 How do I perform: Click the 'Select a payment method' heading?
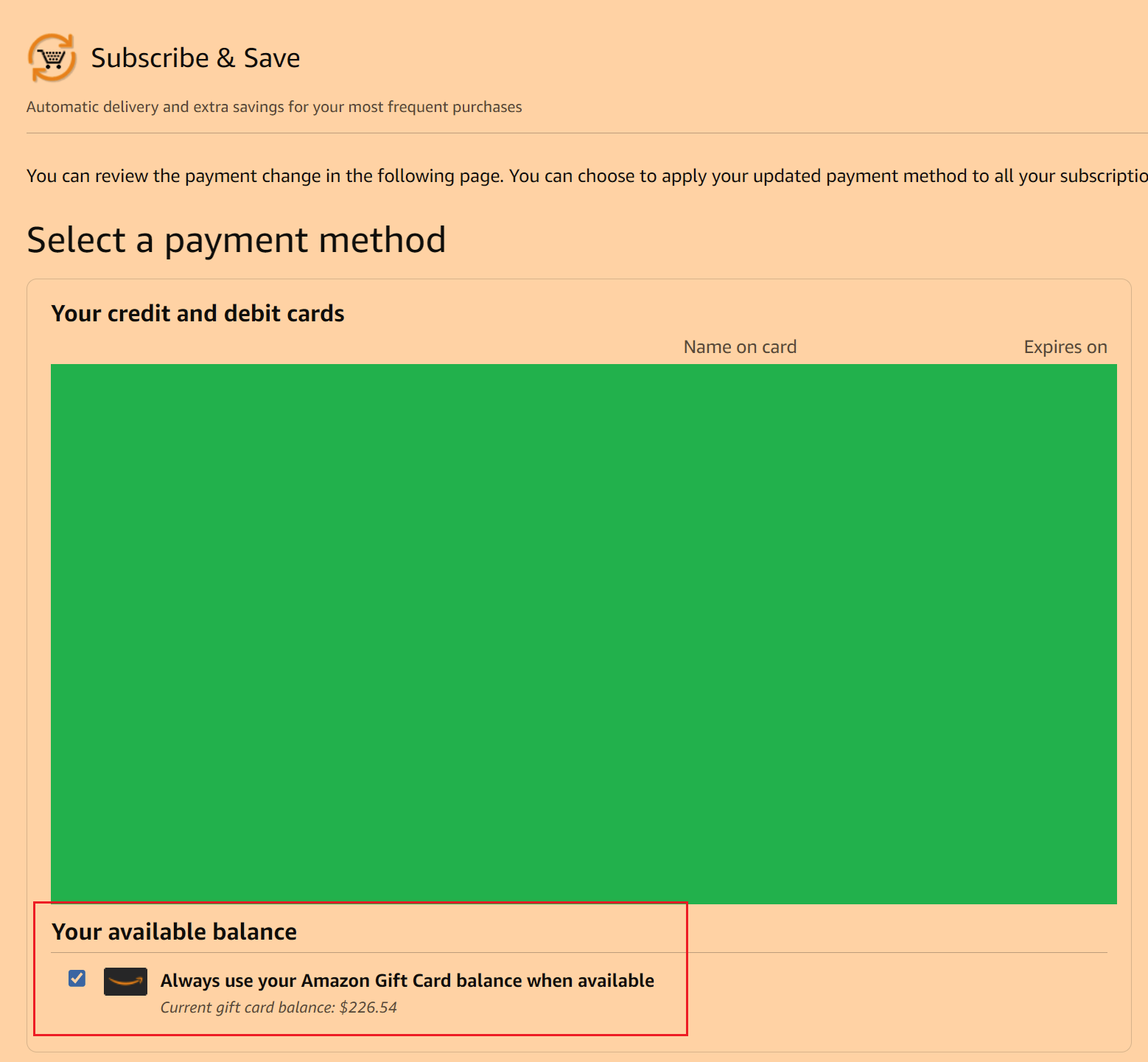tap(236, 240)
